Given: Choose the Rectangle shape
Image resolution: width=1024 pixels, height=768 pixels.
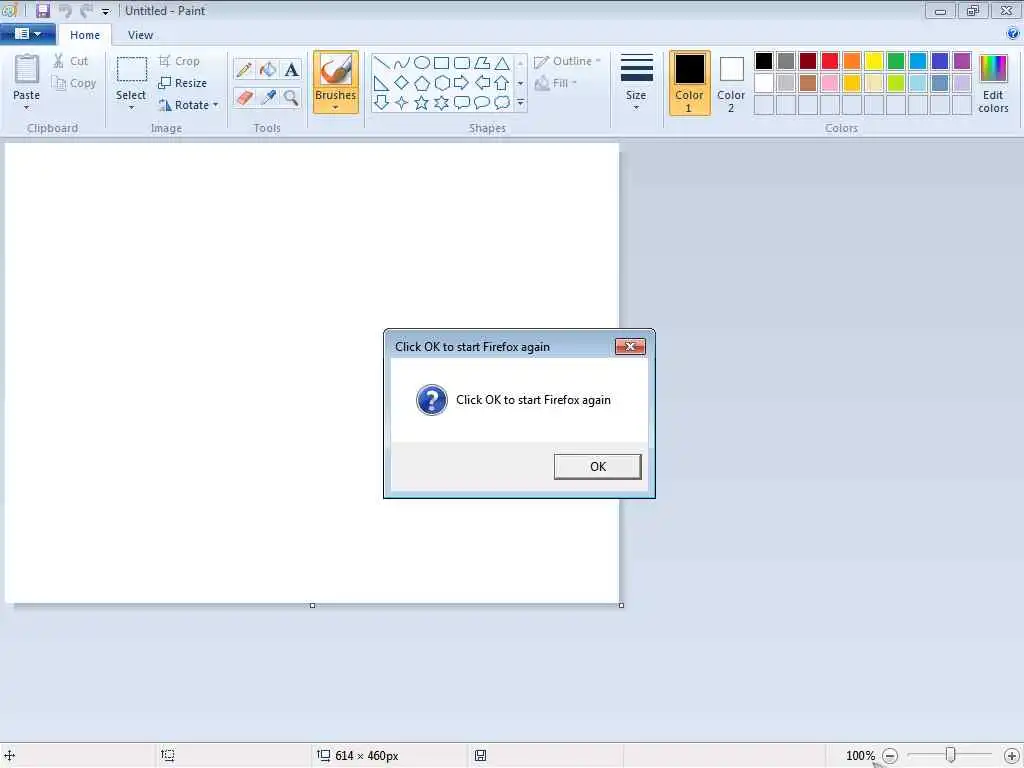Looking at the screenshot, I should pos(441,63).
